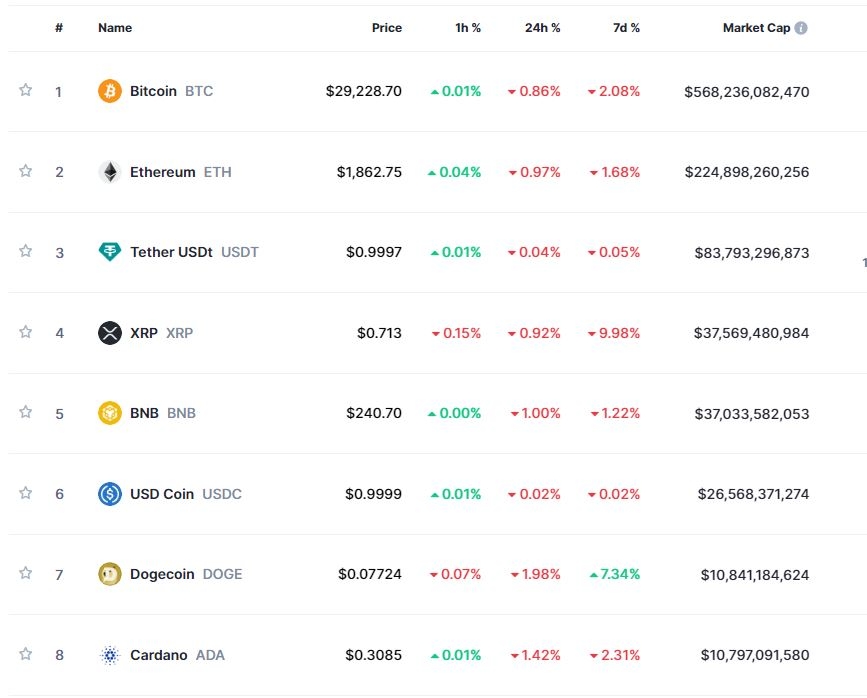Click the Cardano logo icon
Image resolution: width=867 pixels, height=698 pixels.
(110, 655)
